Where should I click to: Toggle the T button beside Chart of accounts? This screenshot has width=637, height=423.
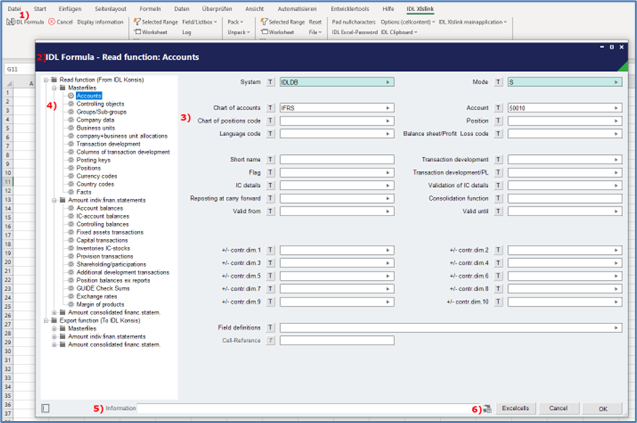point(271,108)
